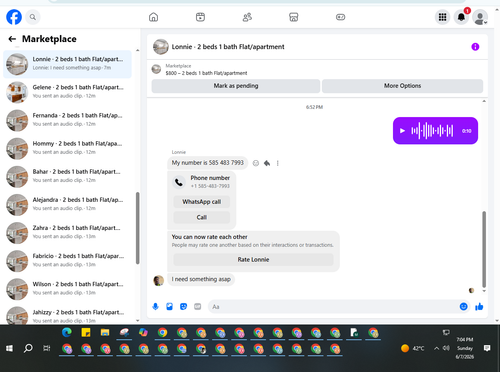Open the Reels video tab icon
This screenshot has height=372, width=500.
coord(200,17)
